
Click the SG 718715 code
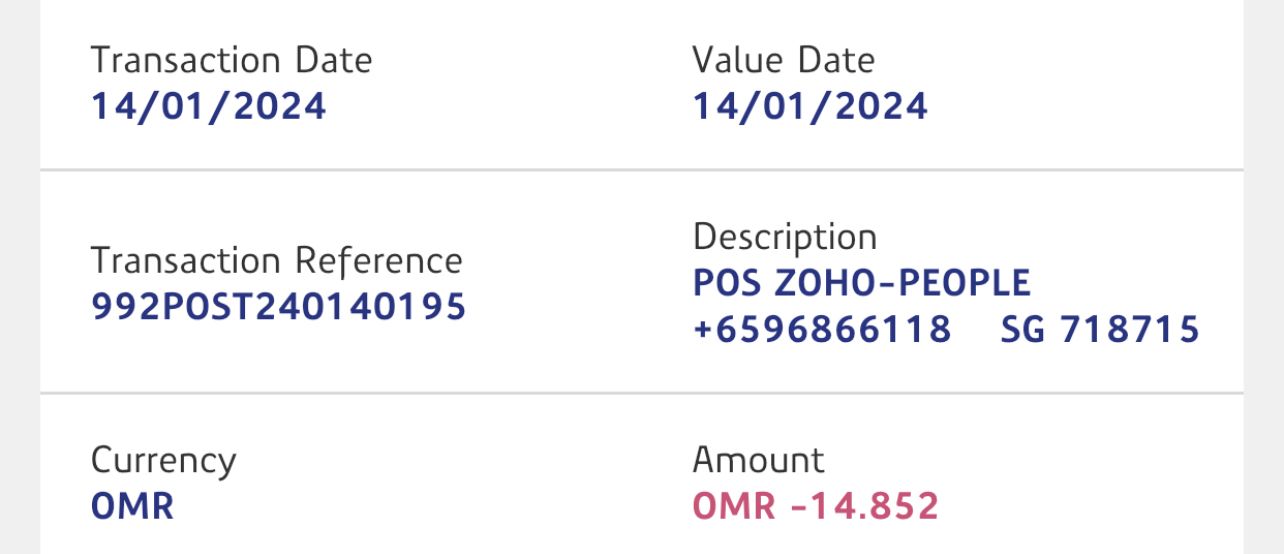1099,329
